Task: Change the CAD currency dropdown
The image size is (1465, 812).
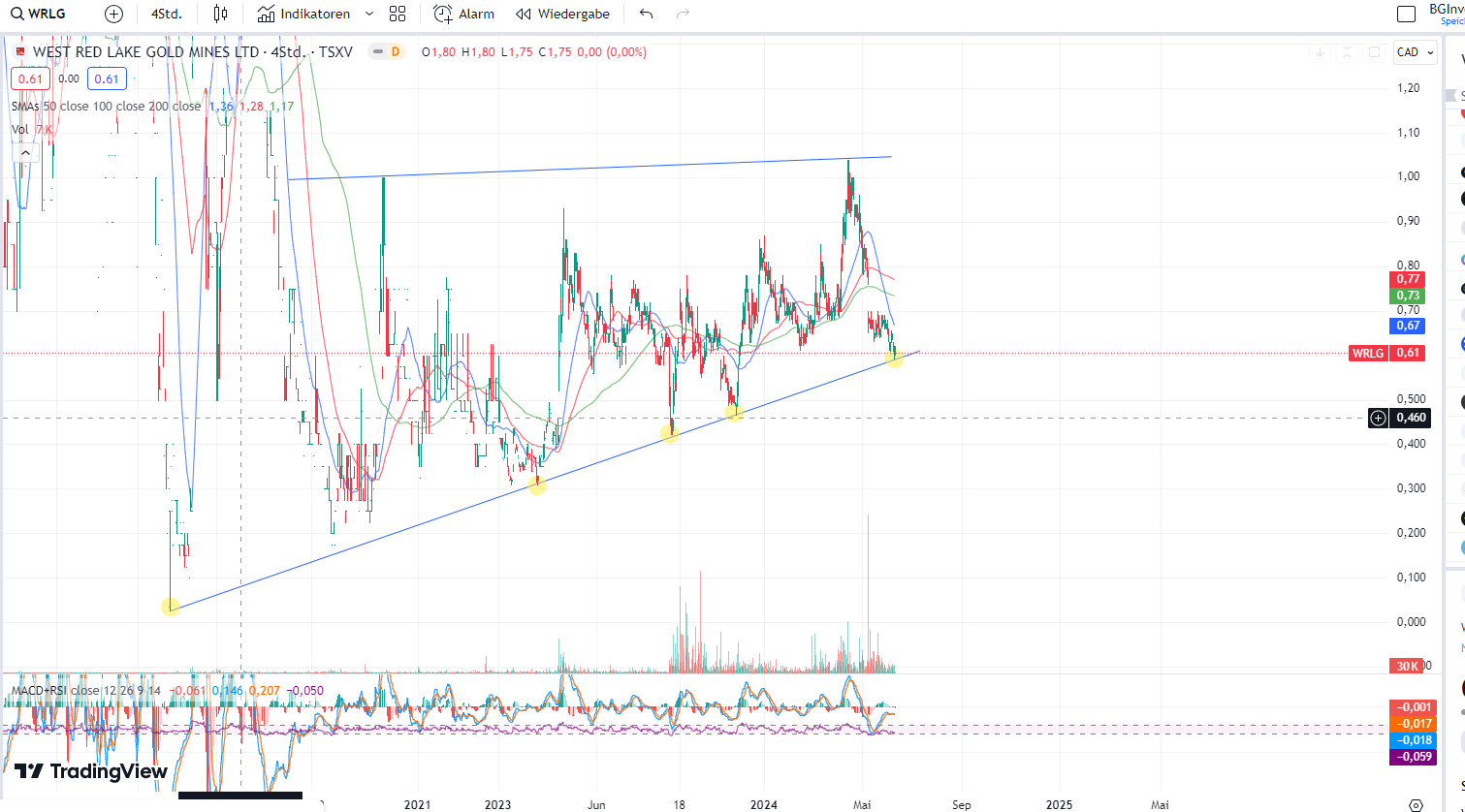Action: [x=1416, y=52]
